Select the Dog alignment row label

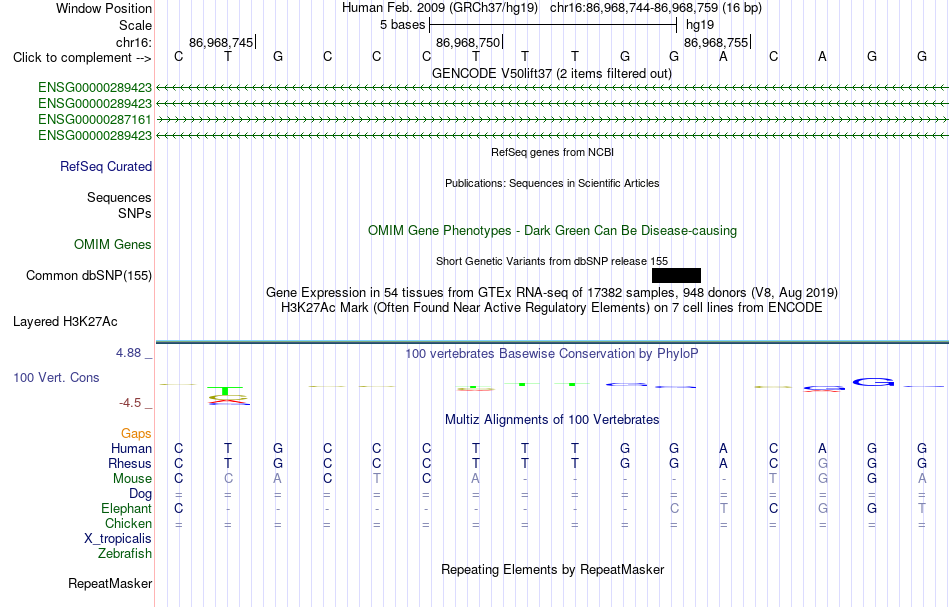[140, 494]
